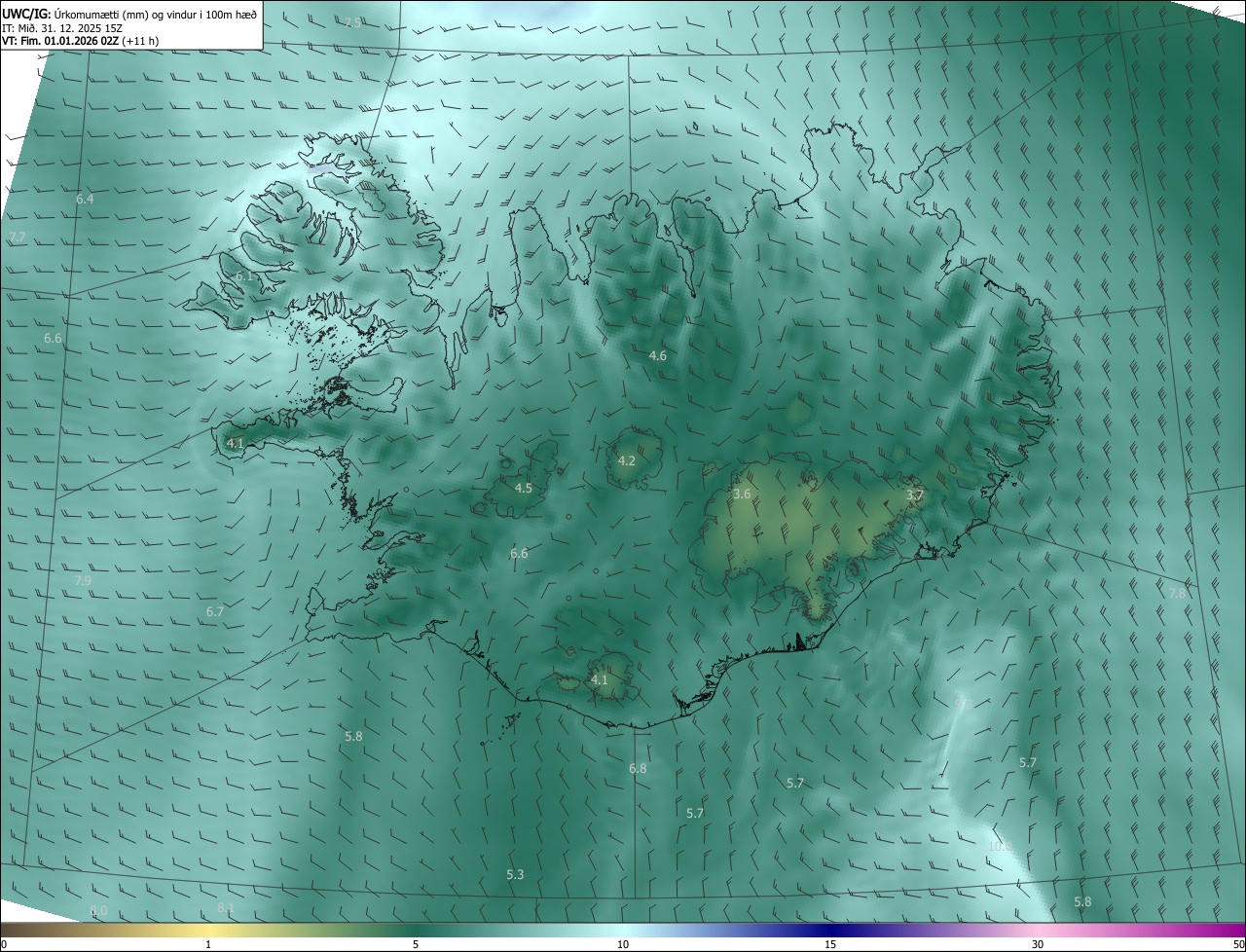This screenshot has height=952, width=1246.
Task: Click the 3.7 value in east Iceland
Action: pyautogui.click(x=914, y=495)
